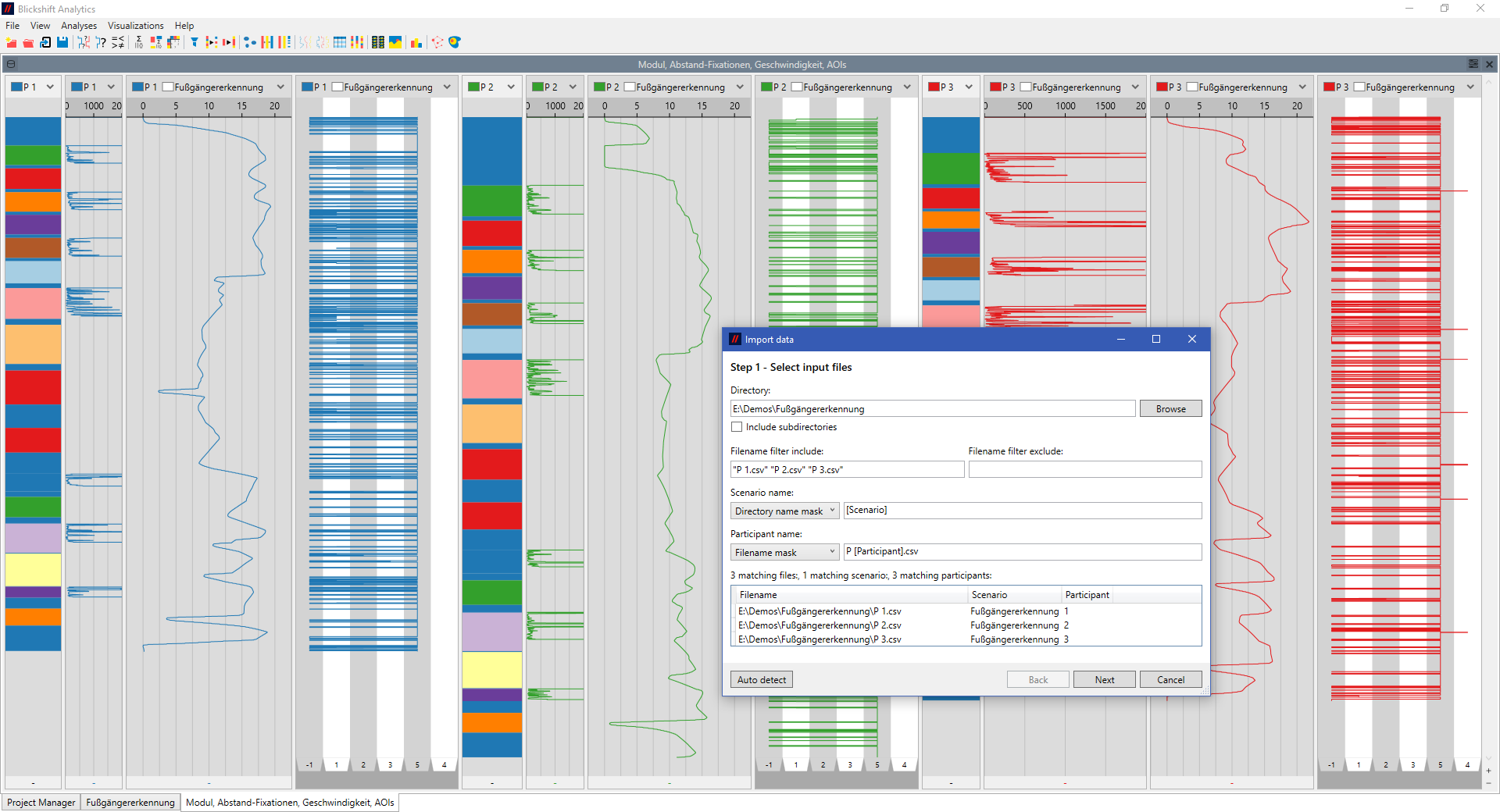Click Next in the Import data dialog
The width and height of the screenshot is (1500, 812).
point(1104,679)
